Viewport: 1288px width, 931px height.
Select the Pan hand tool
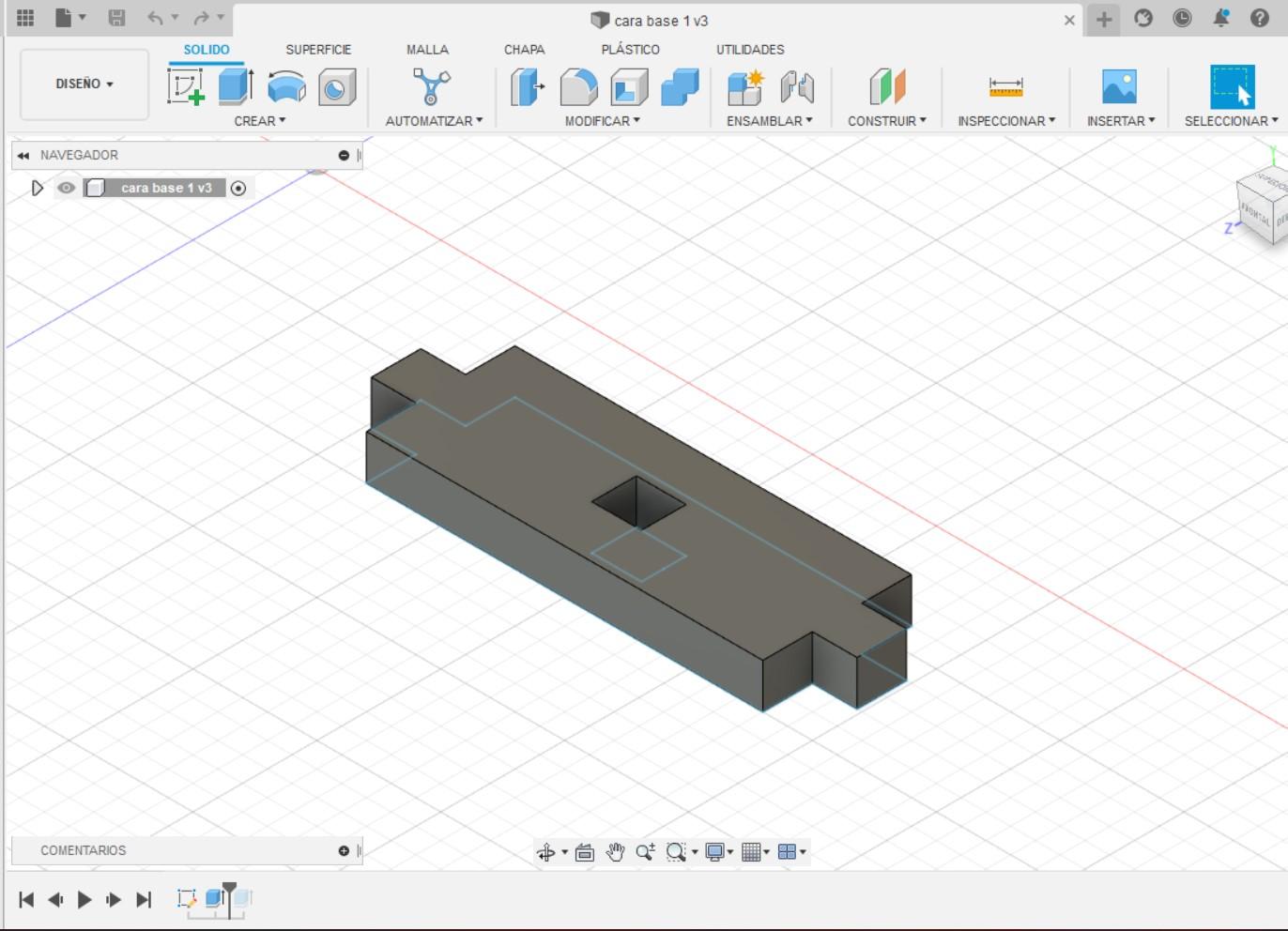point(616,852)
